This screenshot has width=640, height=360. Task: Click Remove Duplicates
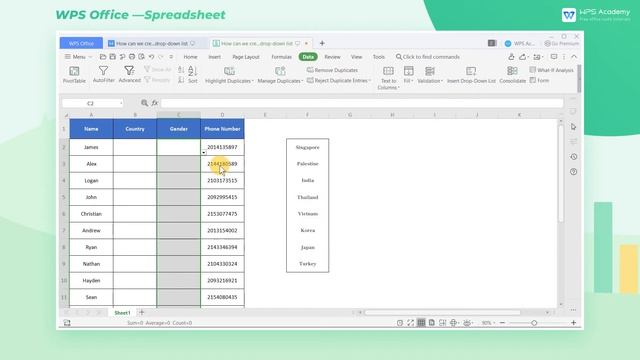click(332, 70)
